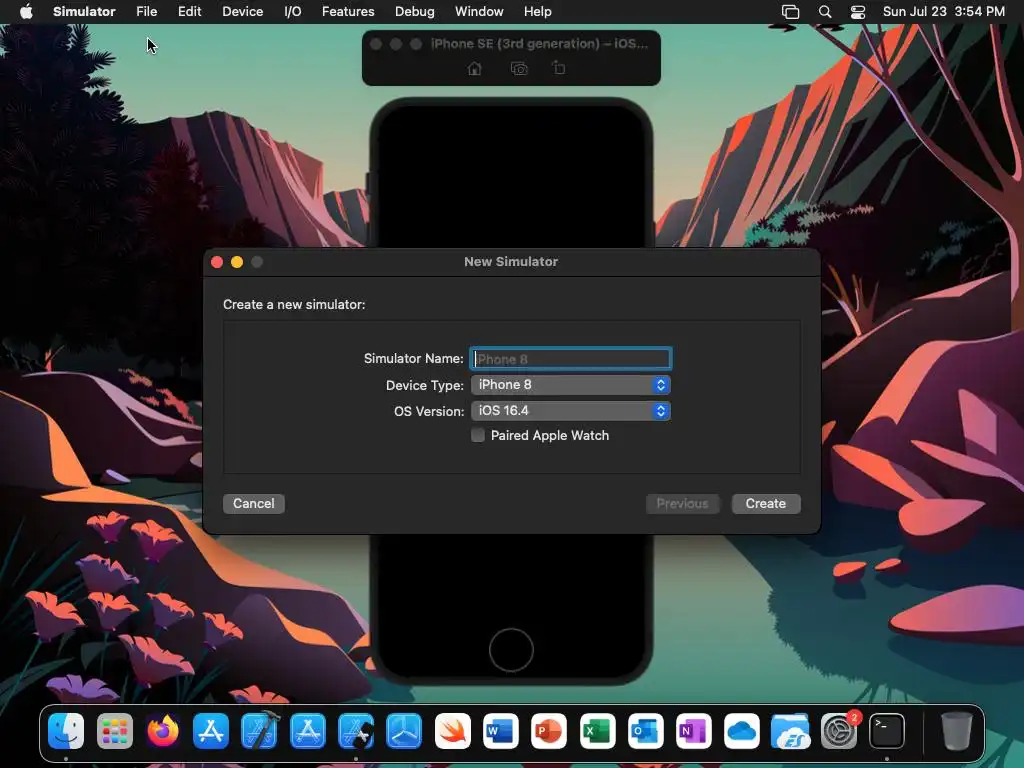The height and width of the screenshot is (768, 1024).
Task: Open System Settings with badge in Dock
Action: coord(839,730)
